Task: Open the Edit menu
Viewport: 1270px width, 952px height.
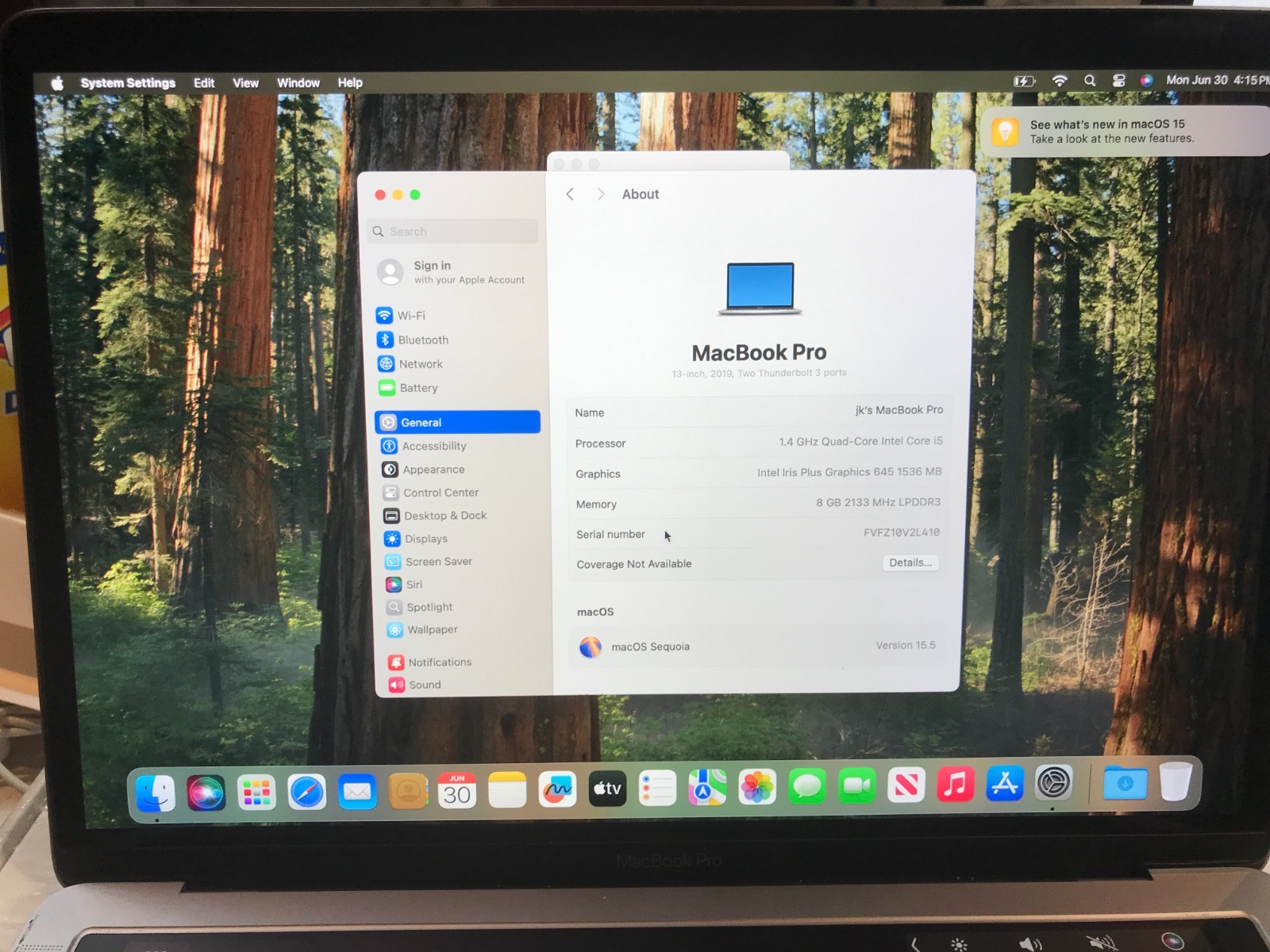Action: tap(204, 83)
